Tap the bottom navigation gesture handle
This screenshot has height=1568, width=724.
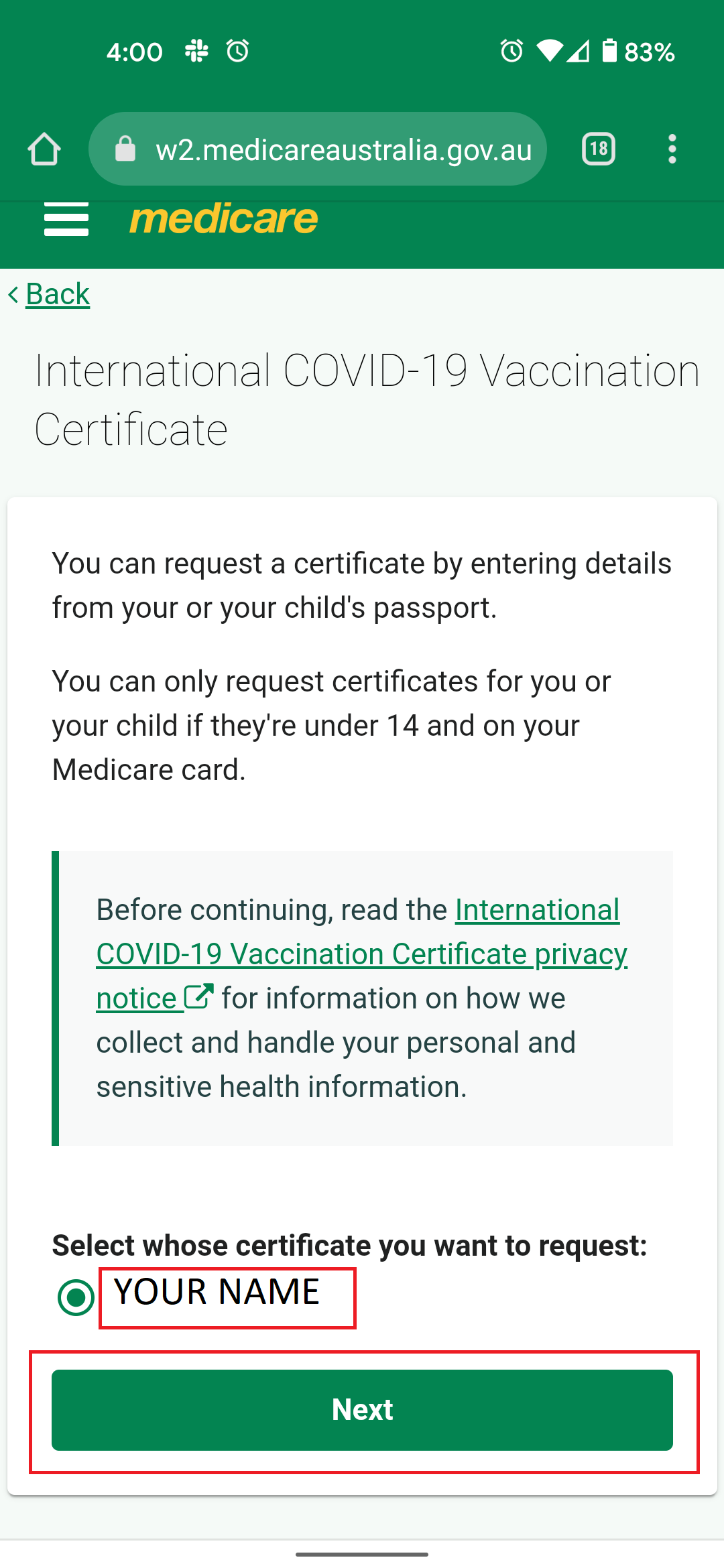click(x=362, y=1554)
